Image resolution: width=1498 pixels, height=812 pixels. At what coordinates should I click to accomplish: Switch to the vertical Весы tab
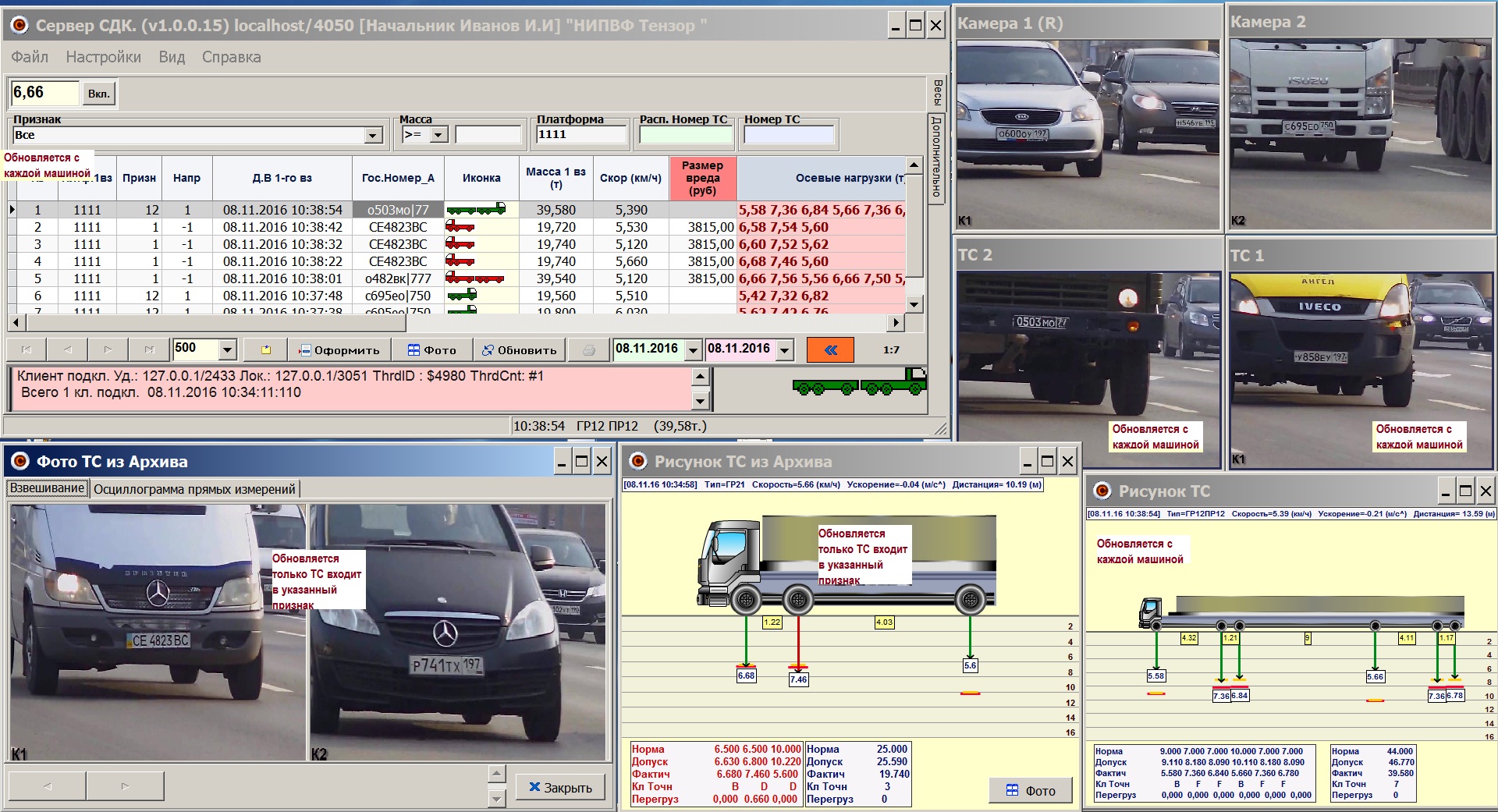tap(937, 93)
